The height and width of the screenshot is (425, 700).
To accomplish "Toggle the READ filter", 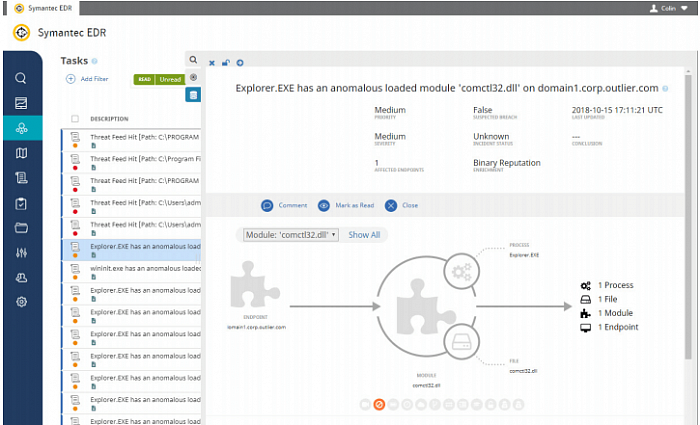I will pos(144,79).
